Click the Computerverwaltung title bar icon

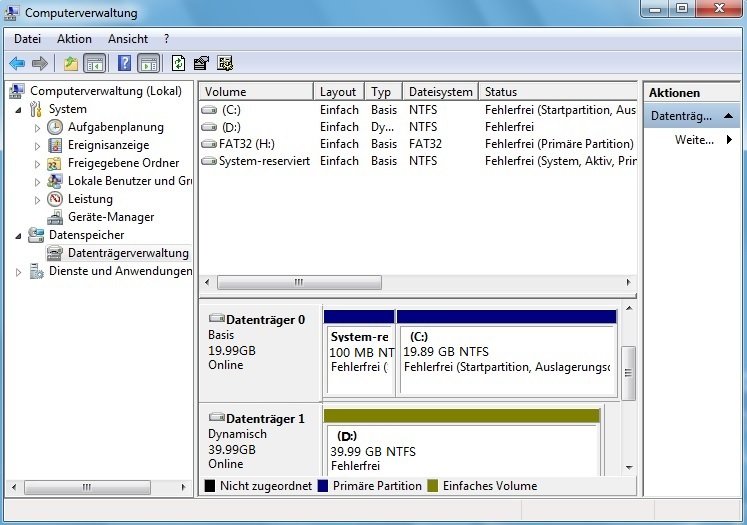coord(11,12)
